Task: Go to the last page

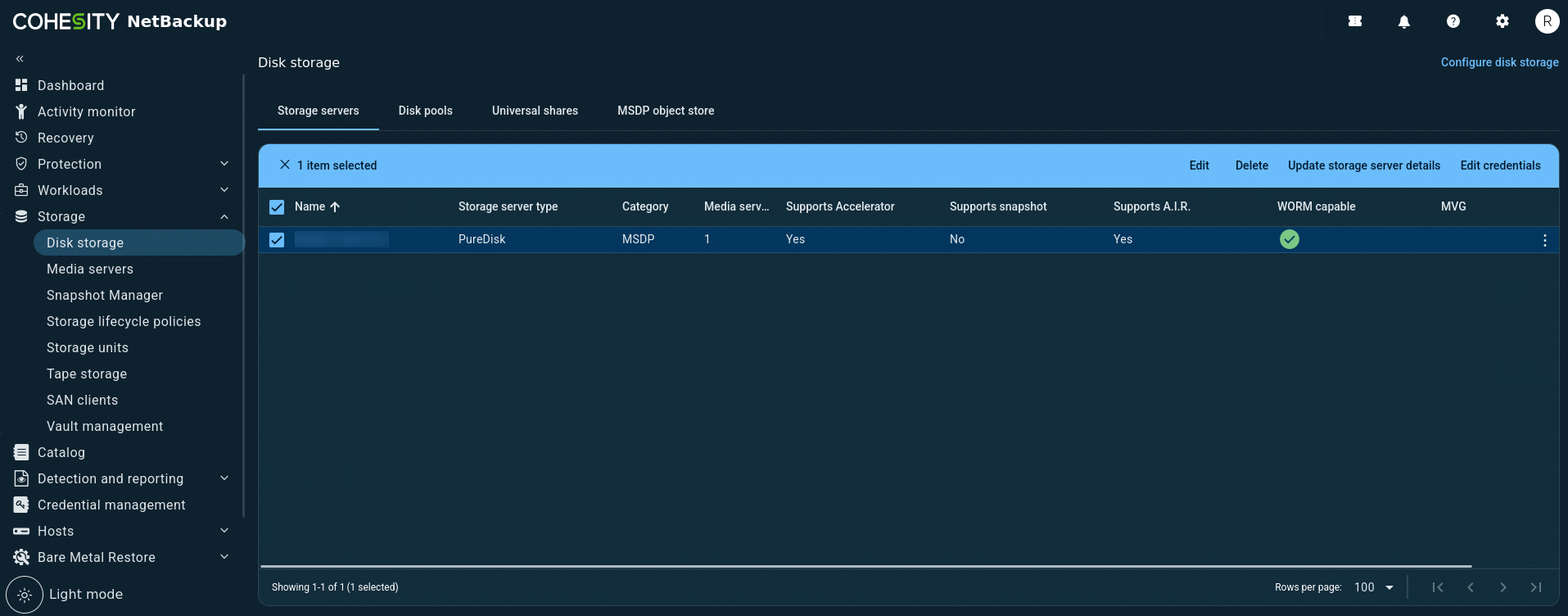Action: coord(1536,587)
